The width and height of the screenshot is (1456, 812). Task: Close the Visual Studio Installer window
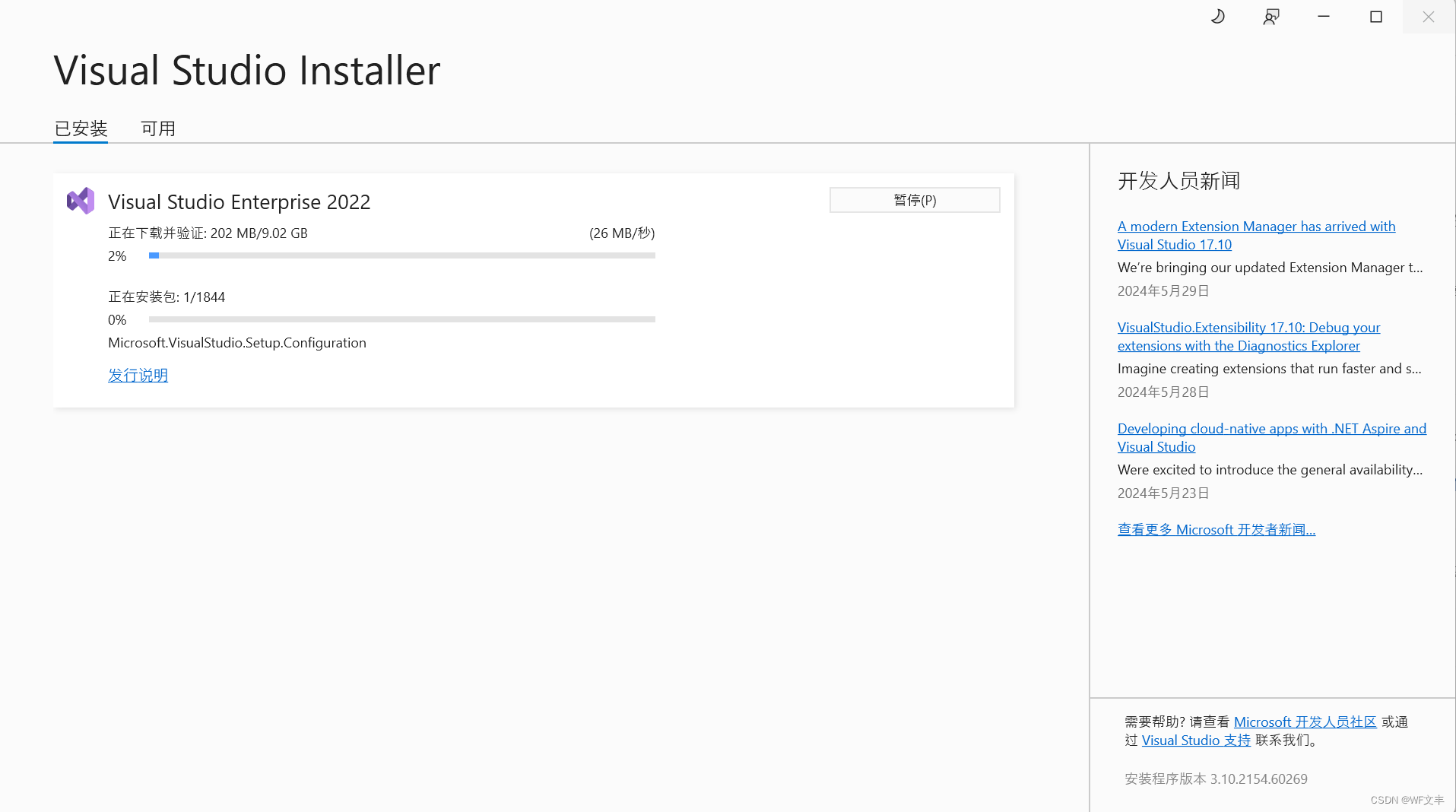click(x=1429, y=17)
